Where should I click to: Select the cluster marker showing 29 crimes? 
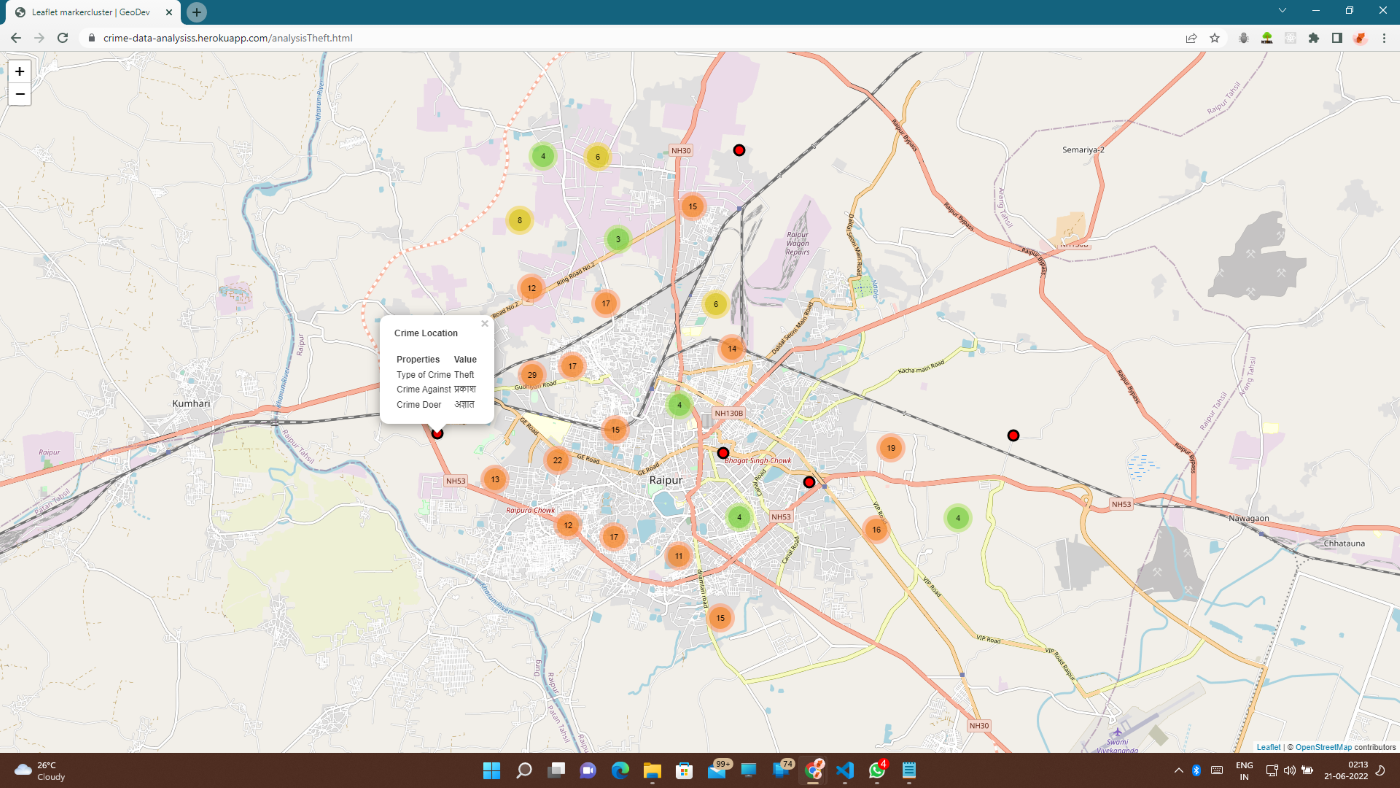(531, 373)
